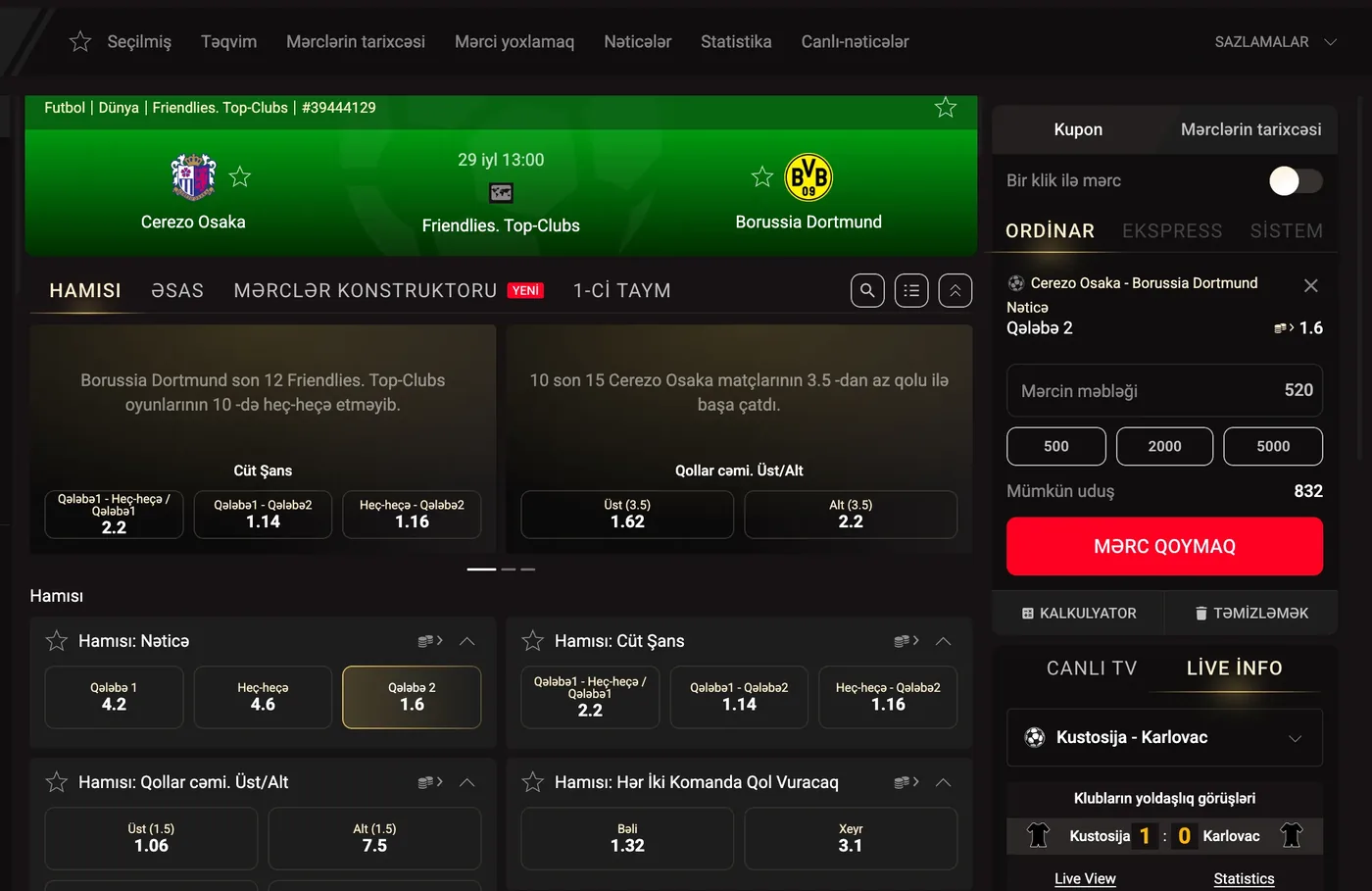The image size is (1372, 891).
Task: Click the search magnifier icon in markets toolbar
Action: pyautogui.click(x=867, y=290)
